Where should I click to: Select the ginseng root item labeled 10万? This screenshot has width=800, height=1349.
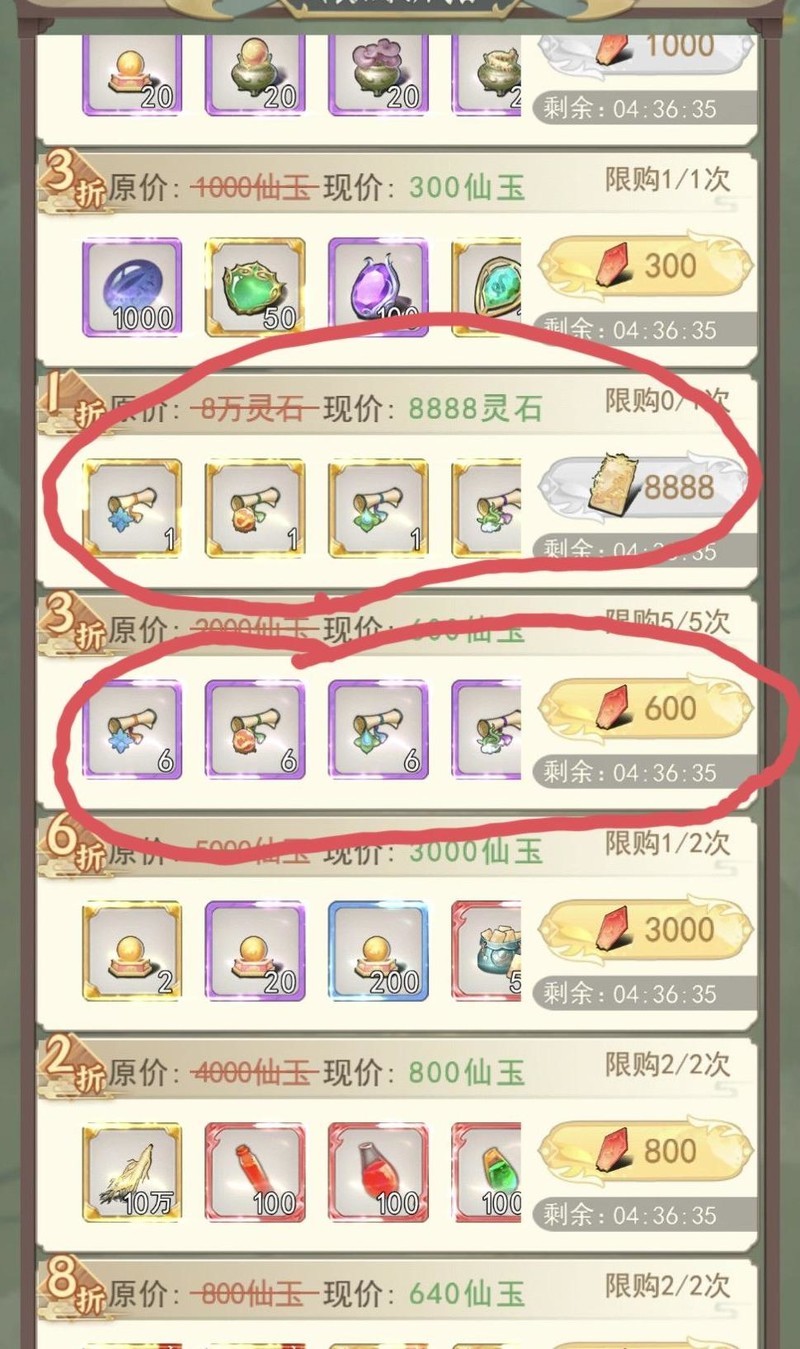[132, 1172]
